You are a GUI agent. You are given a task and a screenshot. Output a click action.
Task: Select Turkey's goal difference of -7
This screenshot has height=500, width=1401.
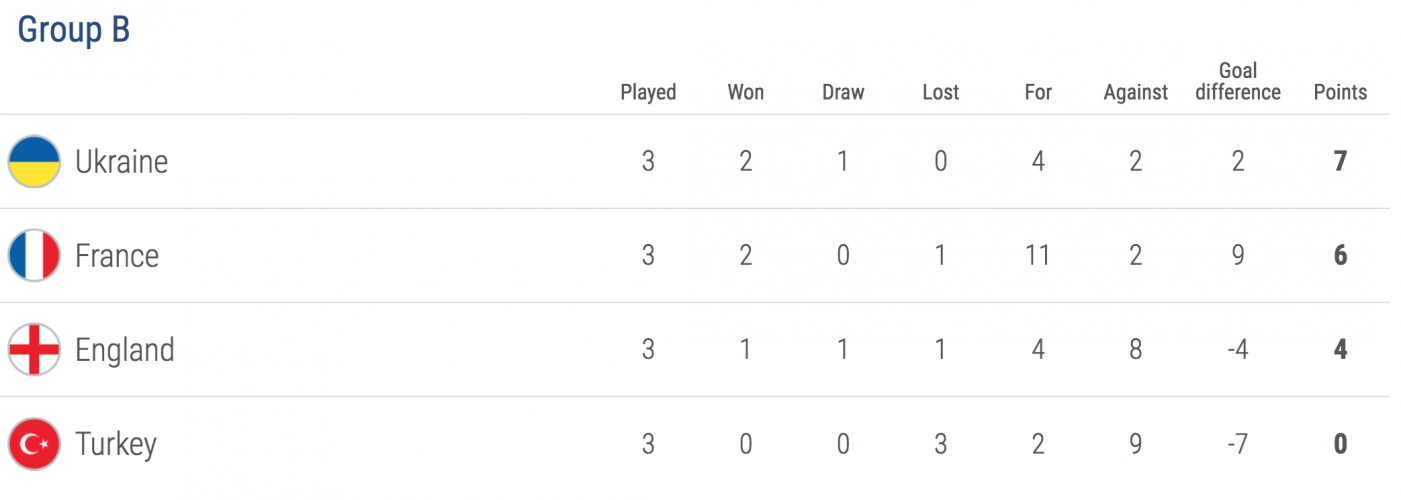pos(1238,443)
